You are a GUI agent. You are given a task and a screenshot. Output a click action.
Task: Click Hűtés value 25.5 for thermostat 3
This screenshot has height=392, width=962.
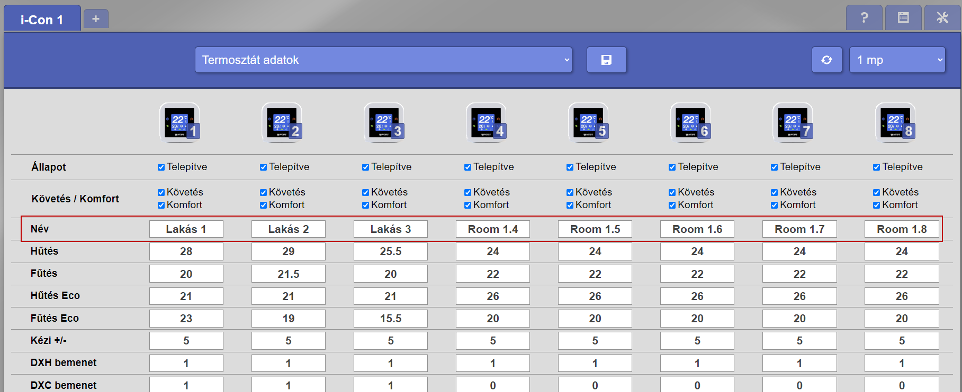click(x=391, y=252)
